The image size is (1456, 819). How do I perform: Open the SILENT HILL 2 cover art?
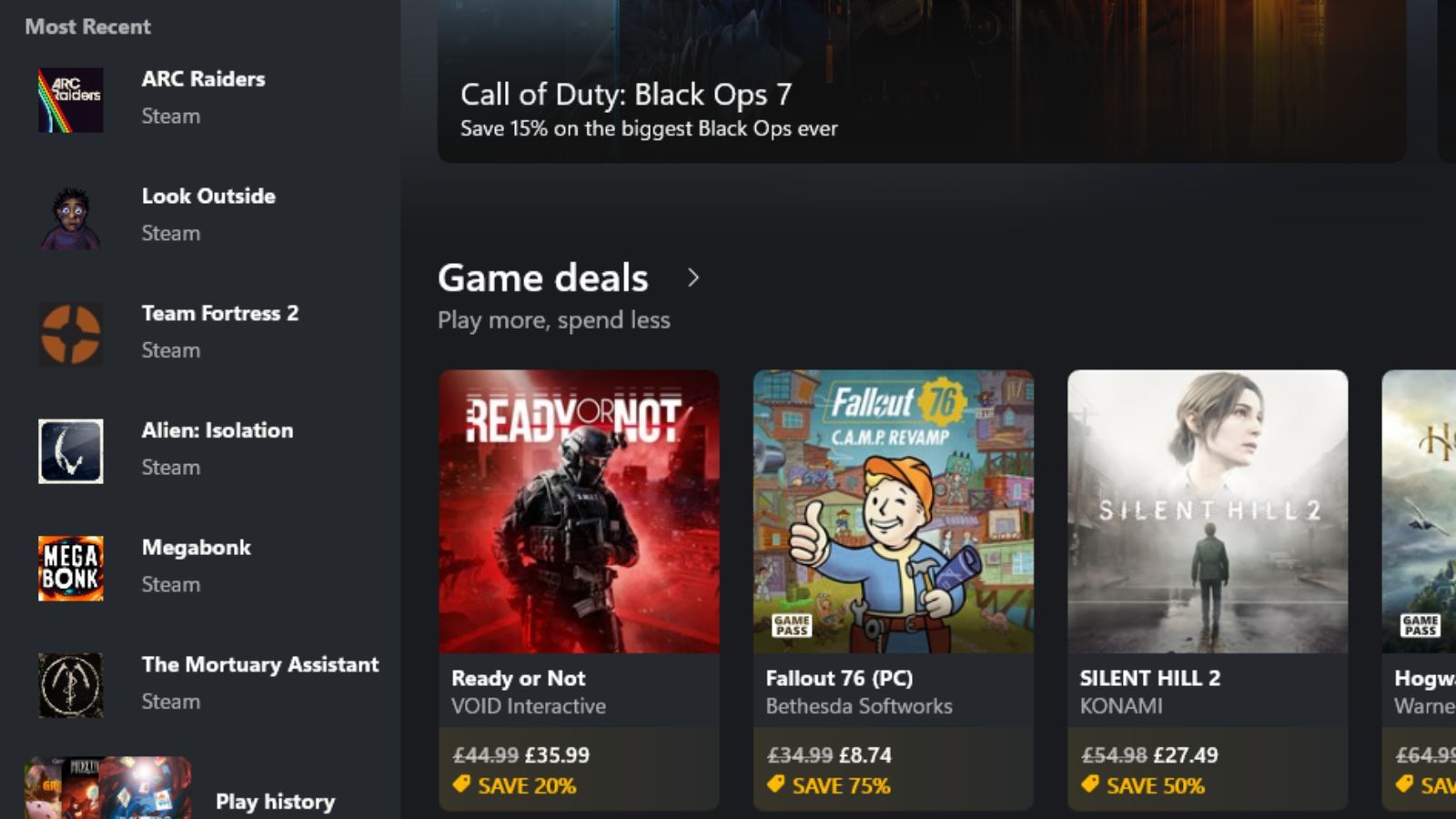1207,511
